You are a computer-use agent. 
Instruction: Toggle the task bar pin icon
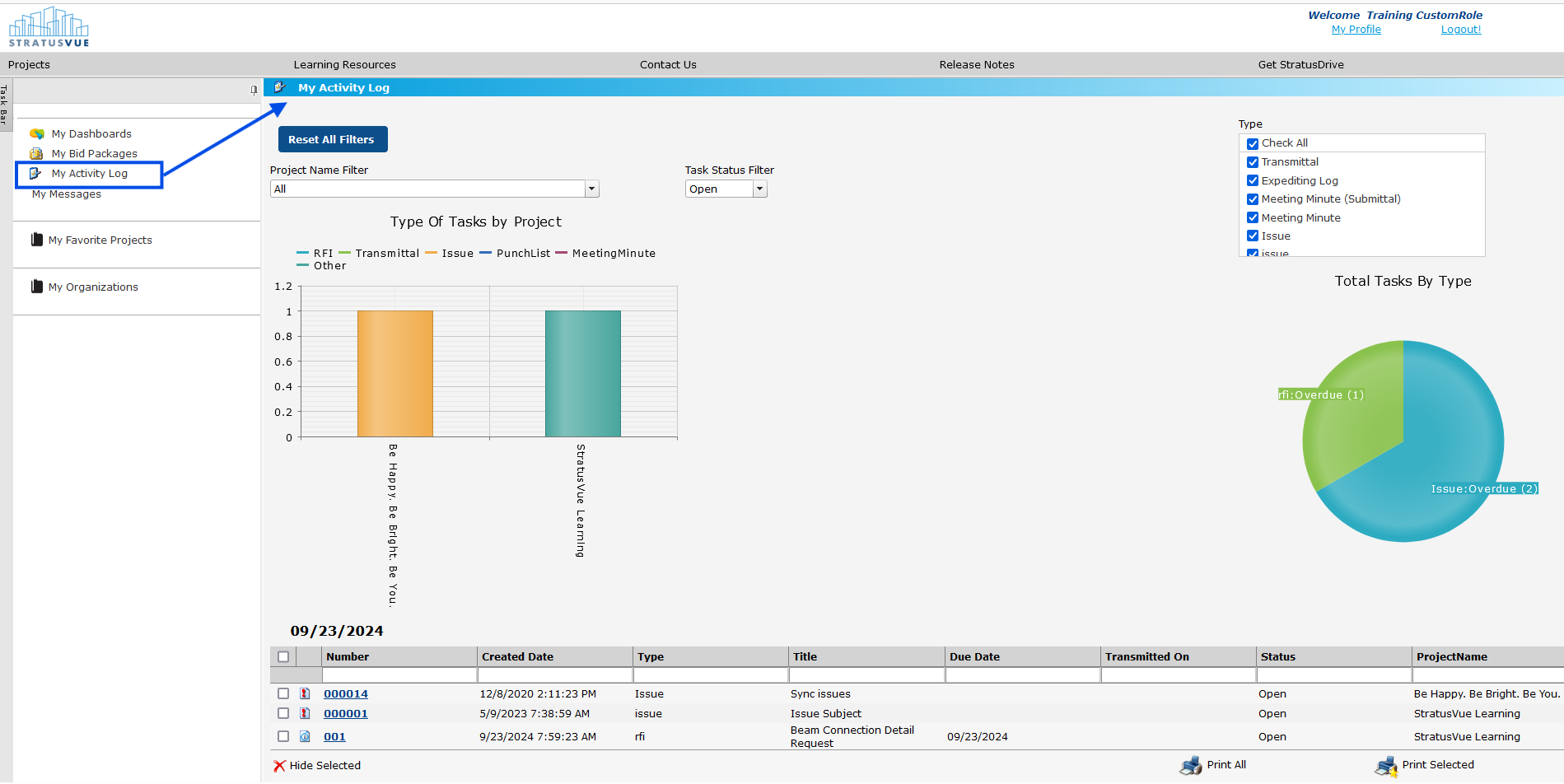point(254,91)
